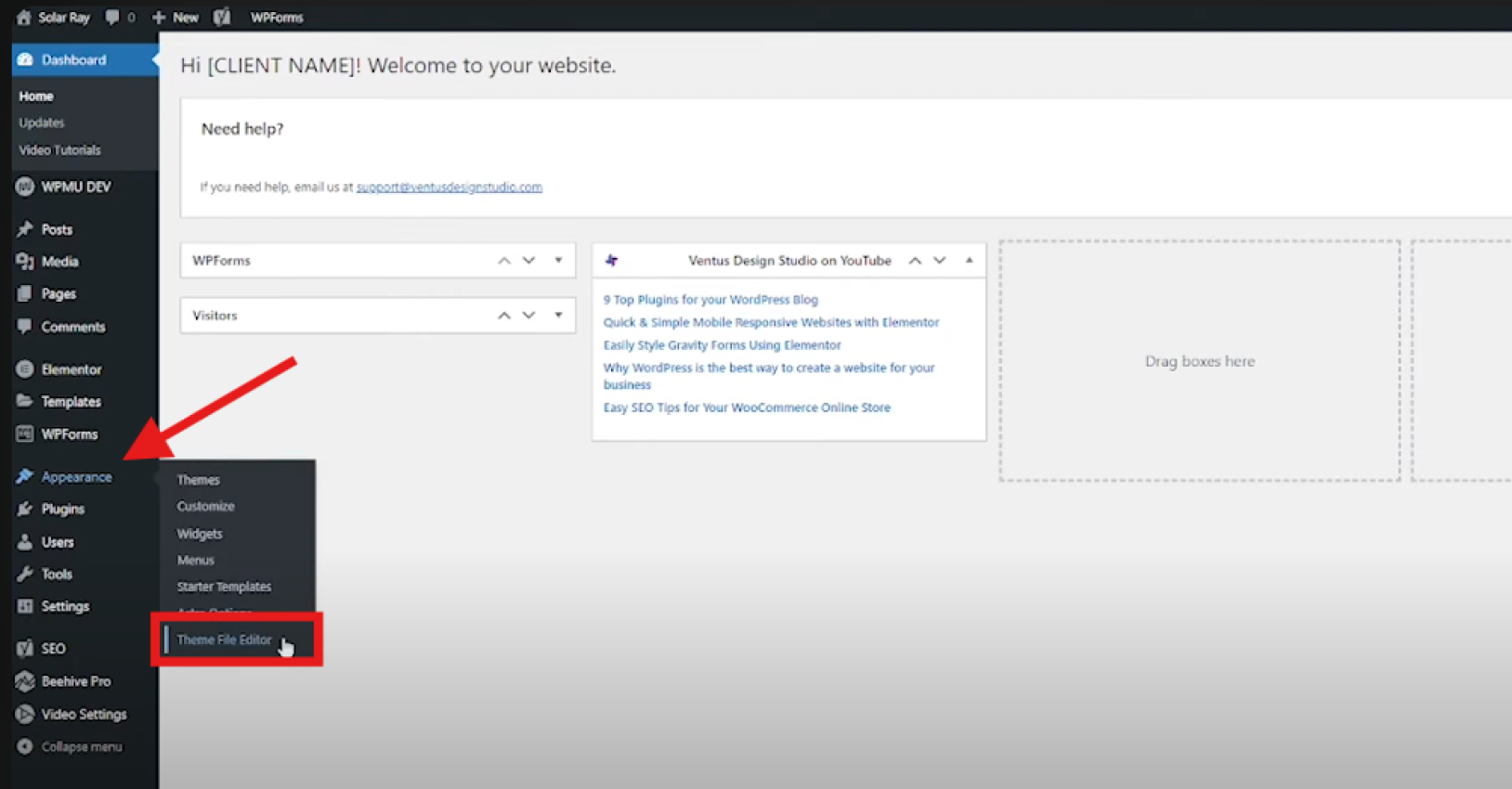Toggle the Visitors widget panel open
The width and height of the screenshot is (1512, 789).
[558, 316]
